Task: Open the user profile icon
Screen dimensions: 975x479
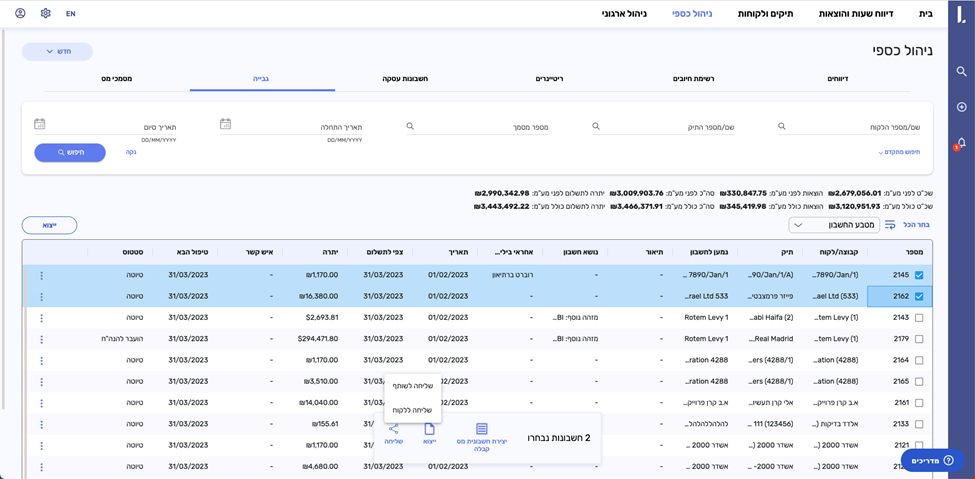Action: pos(21,14)
